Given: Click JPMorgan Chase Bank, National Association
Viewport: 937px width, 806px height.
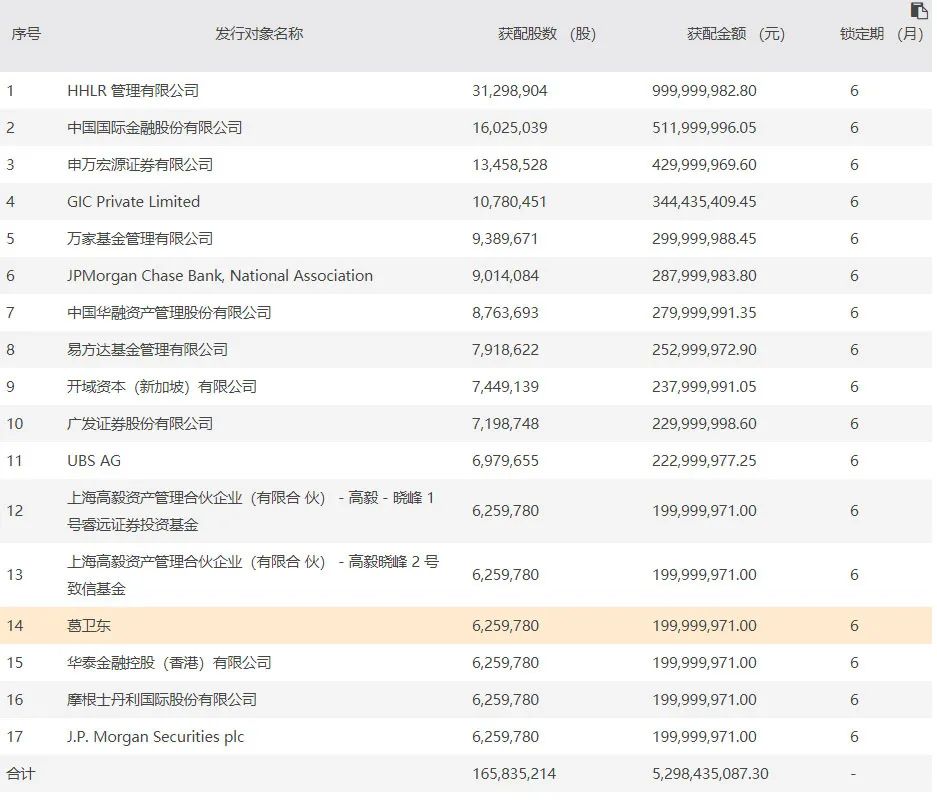Looking at the screenshot, I should [220, 276].
